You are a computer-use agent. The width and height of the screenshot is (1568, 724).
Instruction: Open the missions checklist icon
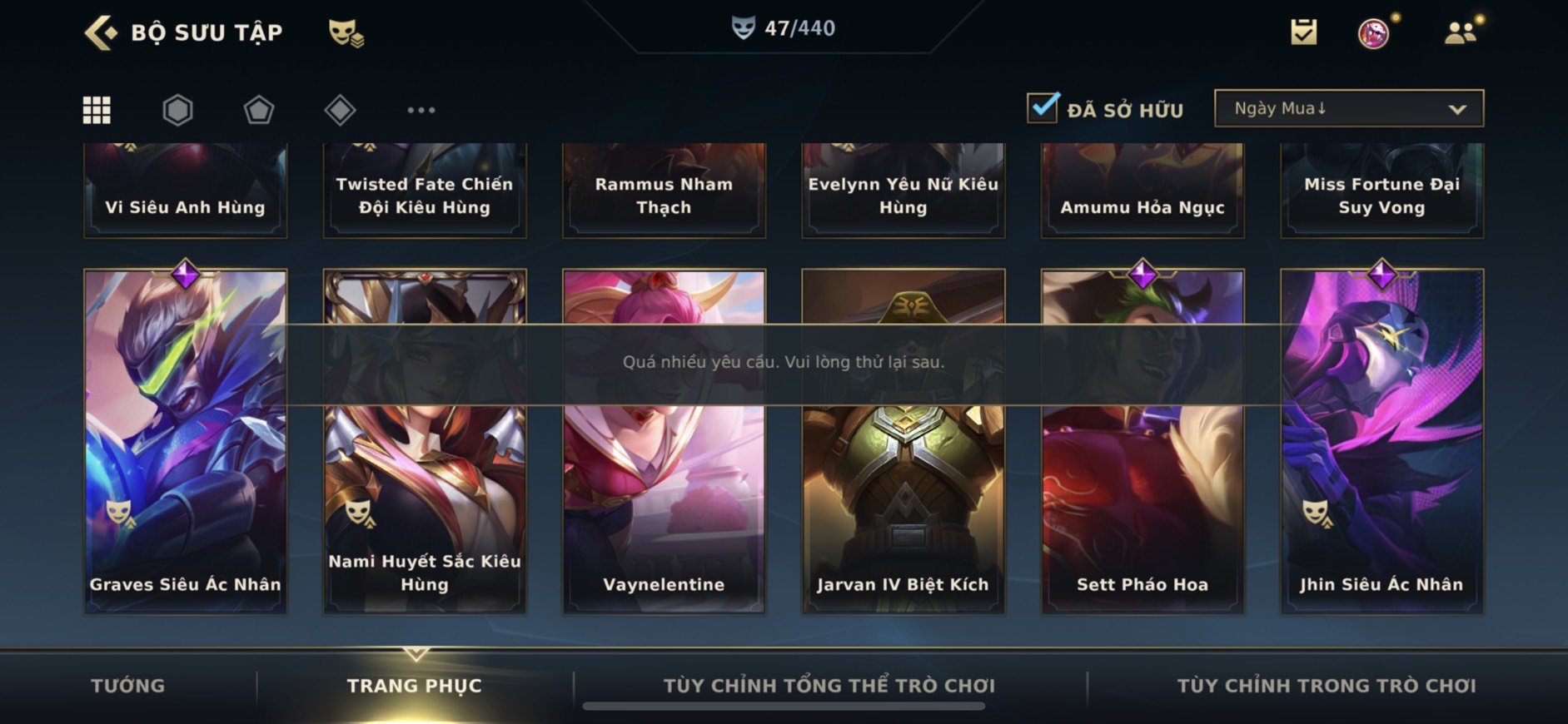coord(1303,32)
